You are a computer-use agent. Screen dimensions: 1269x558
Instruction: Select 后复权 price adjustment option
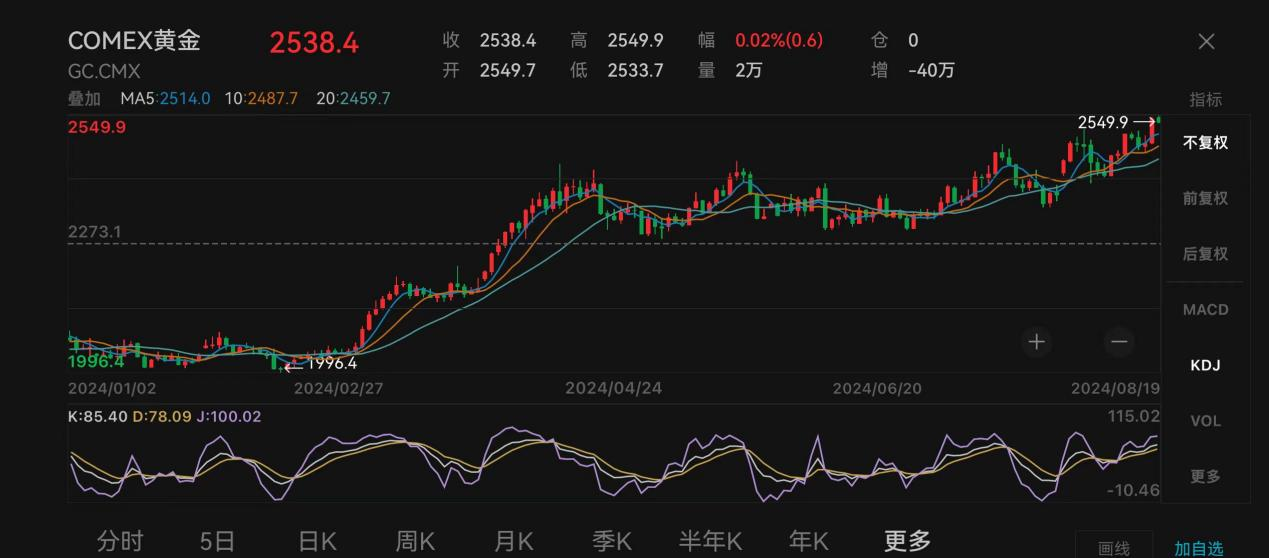click(1205, 254)
